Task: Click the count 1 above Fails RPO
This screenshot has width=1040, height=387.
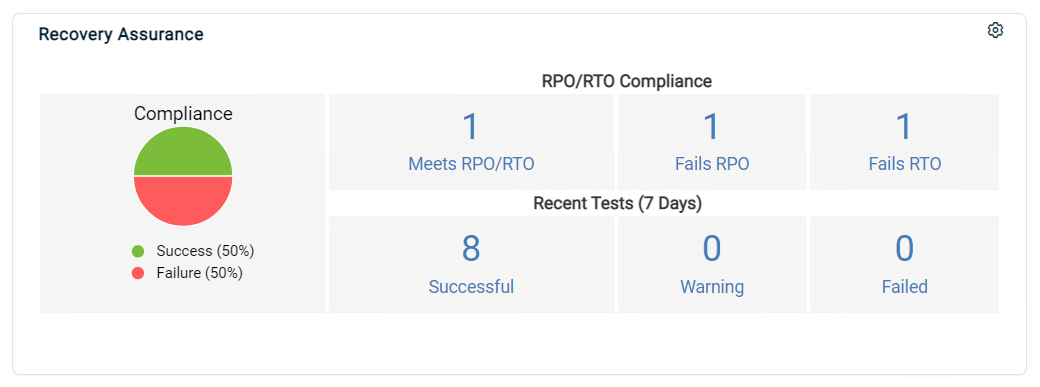Action: coord(711,126)
